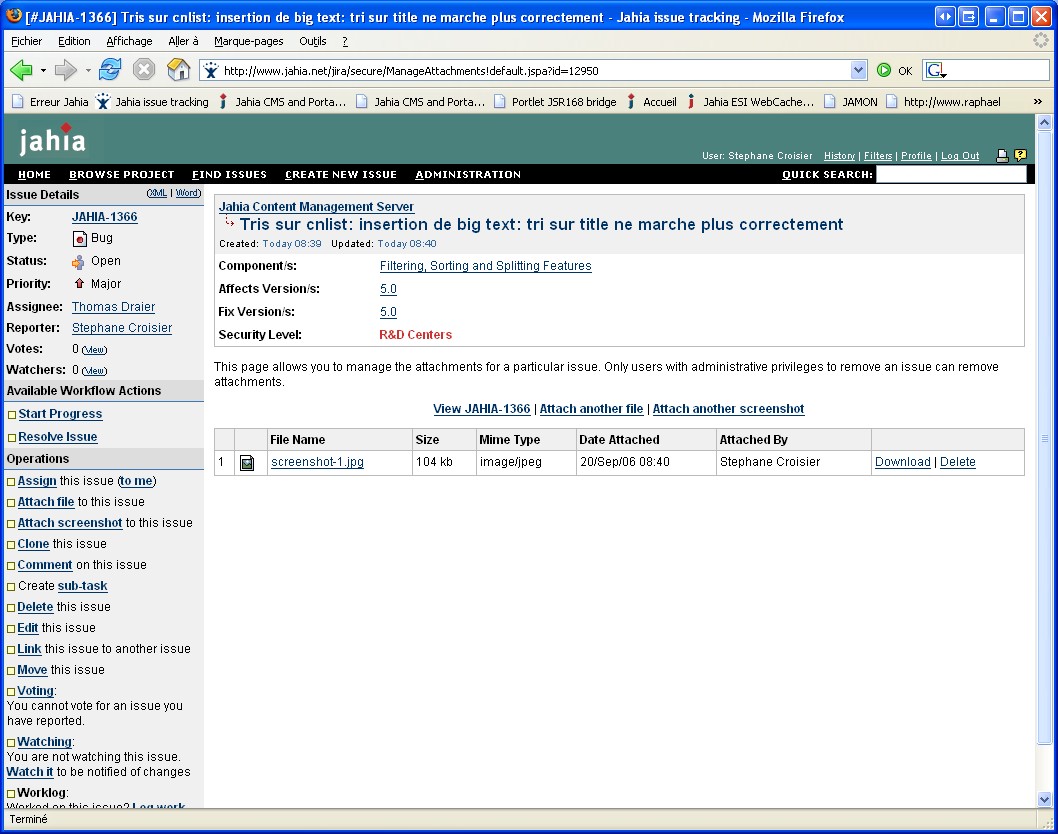Click CREATE NEW ISSUE in navigation bar
The image size is (1058, 834).
click(x=341, y=175)
